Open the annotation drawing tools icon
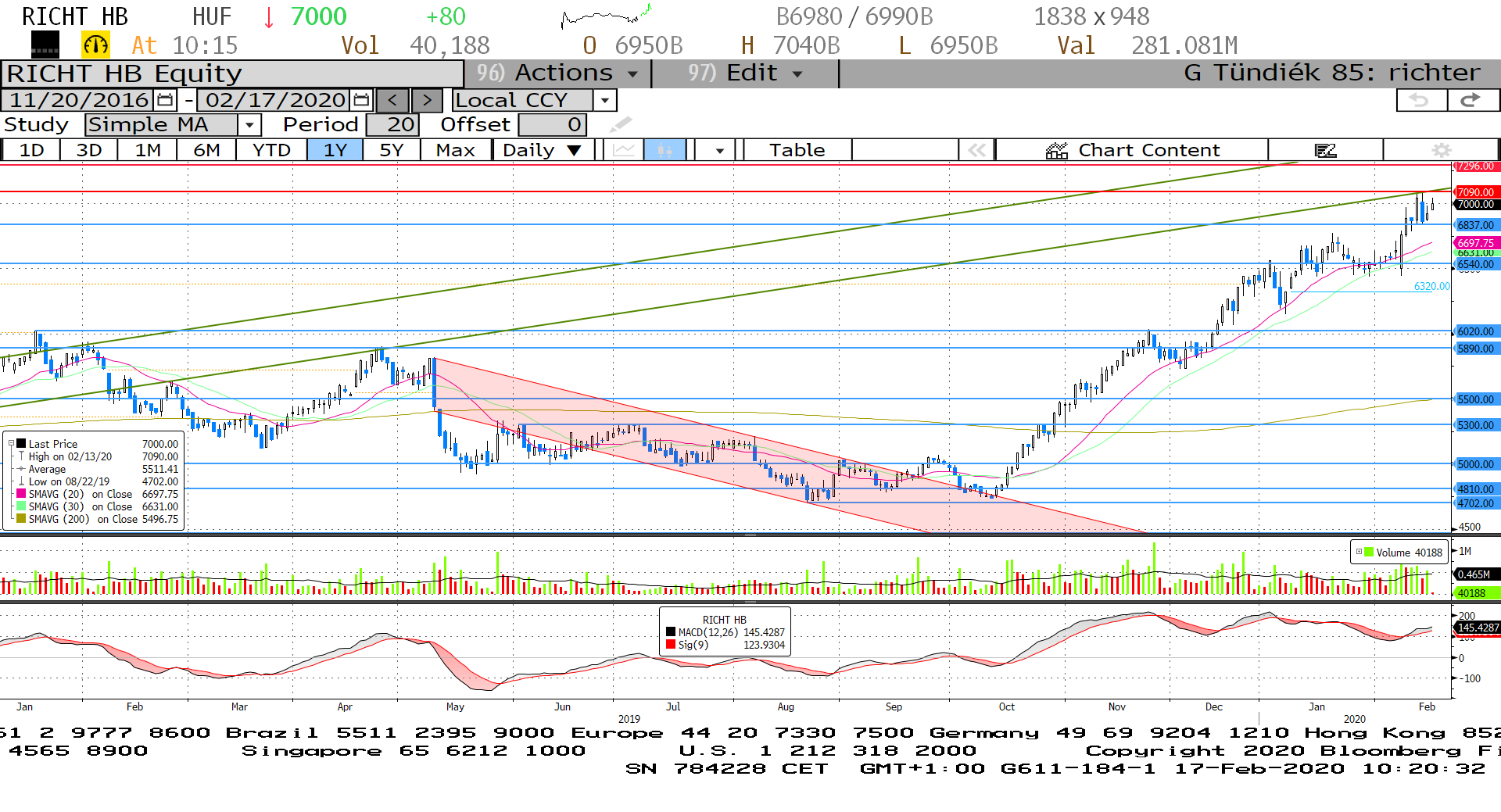The width and height of the screenshot is (1501, 812). tap(1325, 150)
